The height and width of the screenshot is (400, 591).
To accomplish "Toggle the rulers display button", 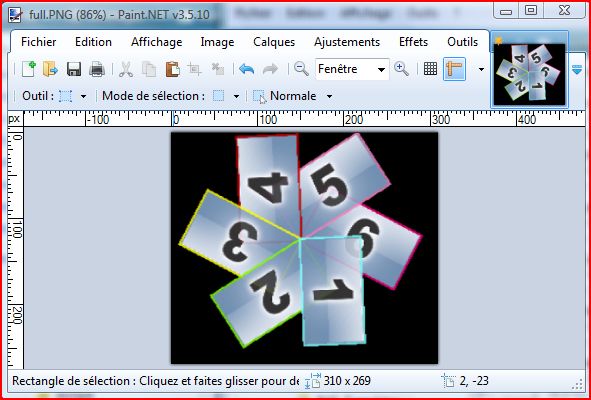I will pyautogui.click(x=454, y=69).
